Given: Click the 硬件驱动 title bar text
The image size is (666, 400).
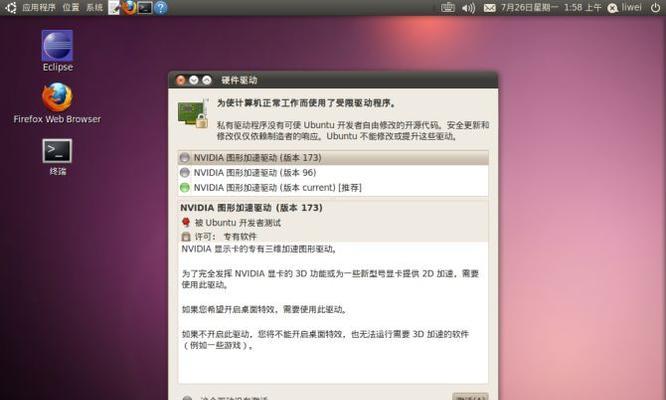Looking at the screenshot, I should click(x=239, y=80).
